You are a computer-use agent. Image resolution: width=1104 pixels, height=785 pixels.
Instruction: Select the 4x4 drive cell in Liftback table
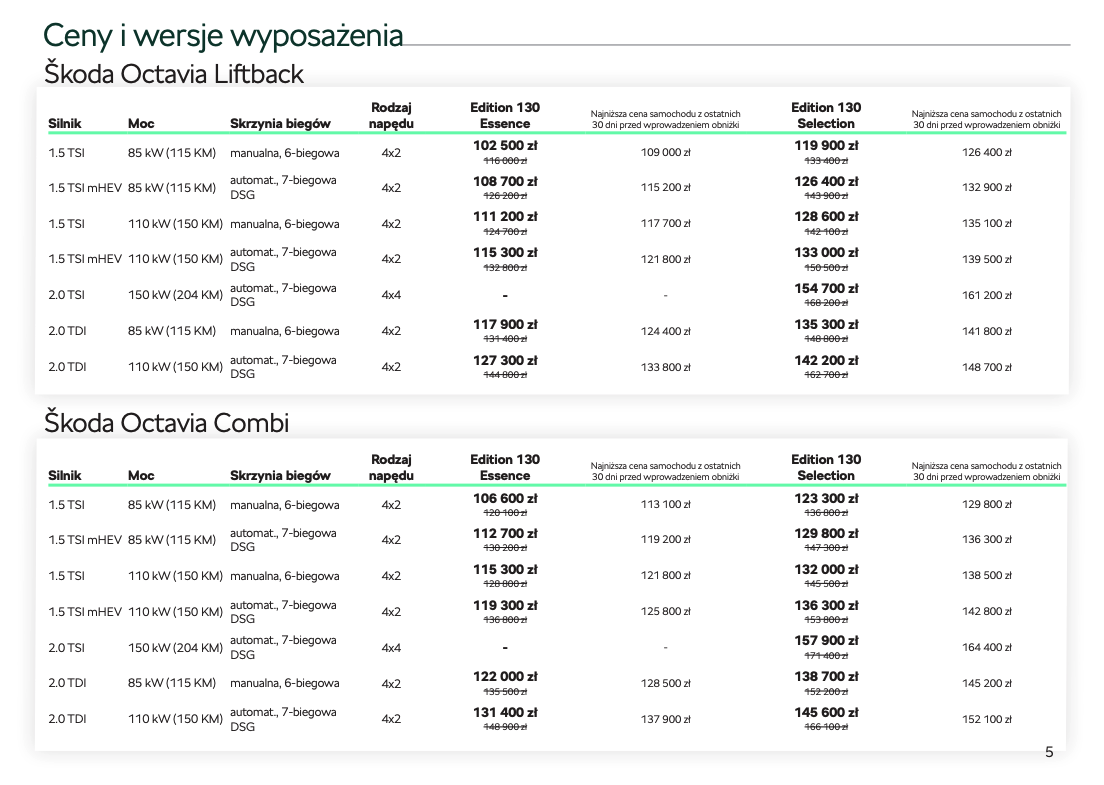(x=391, y=295)
